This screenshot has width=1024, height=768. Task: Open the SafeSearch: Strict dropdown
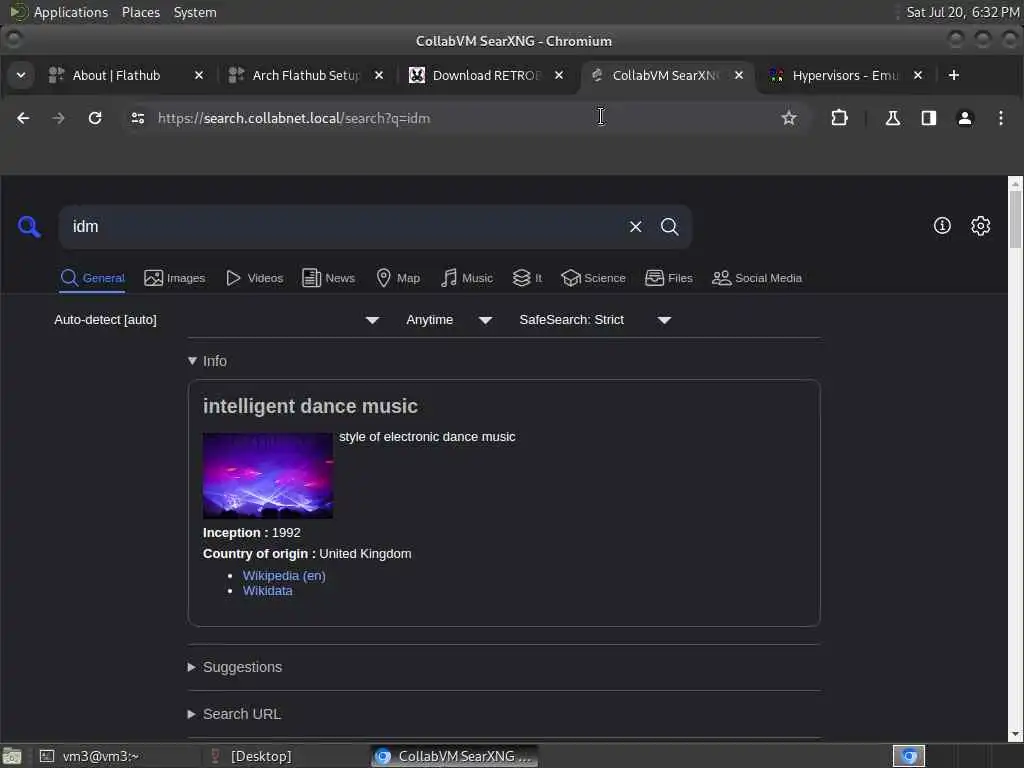(595, 320)
